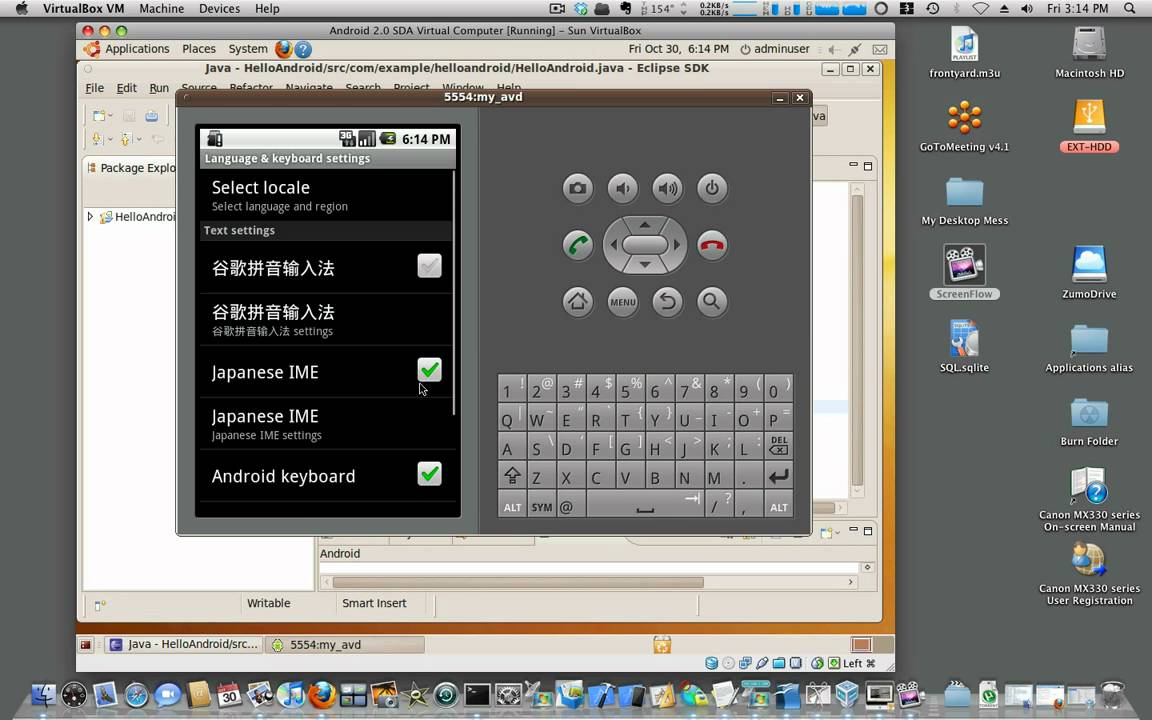Viewport: 1152px width, 720px height.
Task: Open VirtualBox Machine menu
Action: coord(162,9)
